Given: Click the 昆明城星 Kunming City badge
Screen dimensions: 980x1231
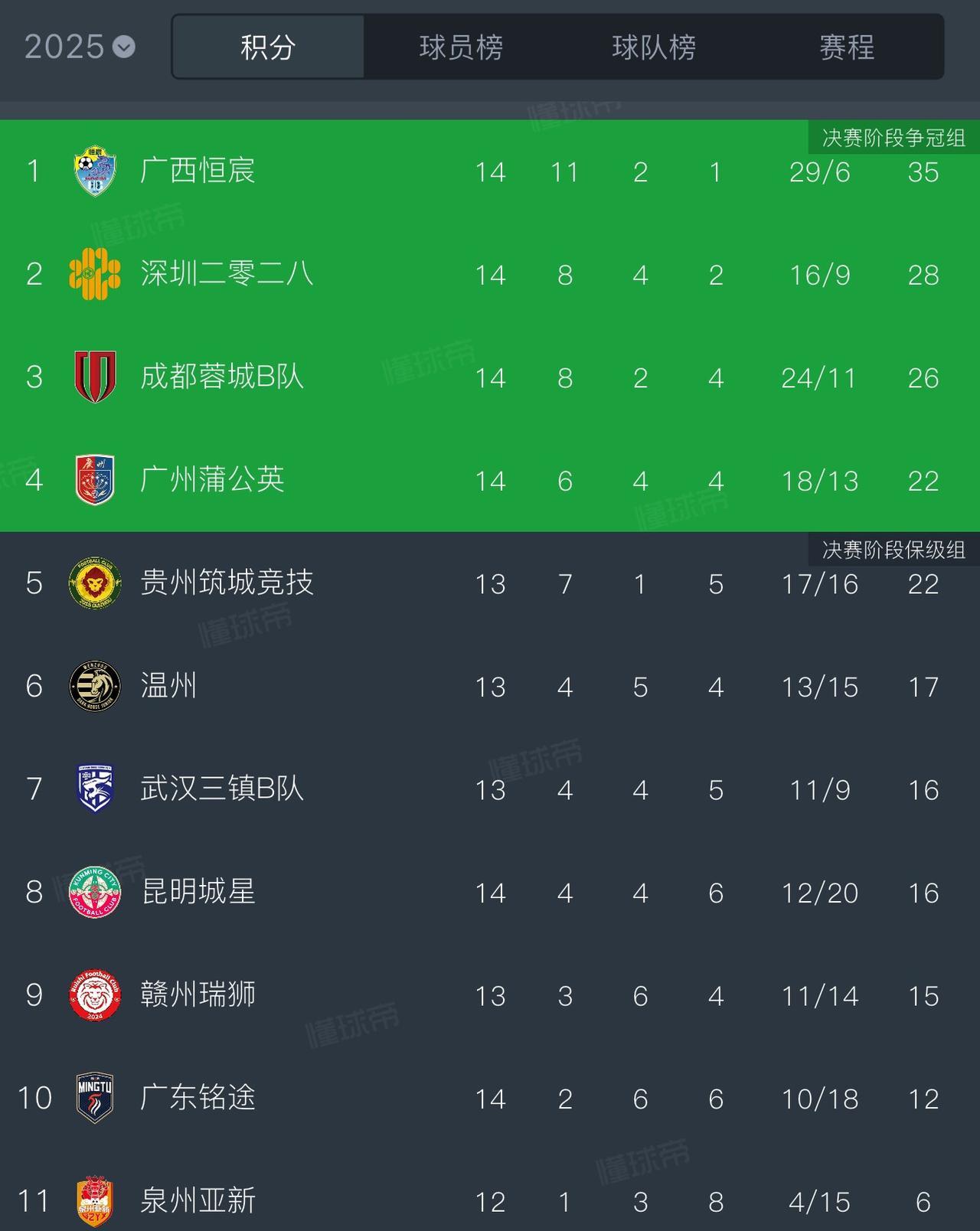Looking at the screenshot, I should coord(95,892).
